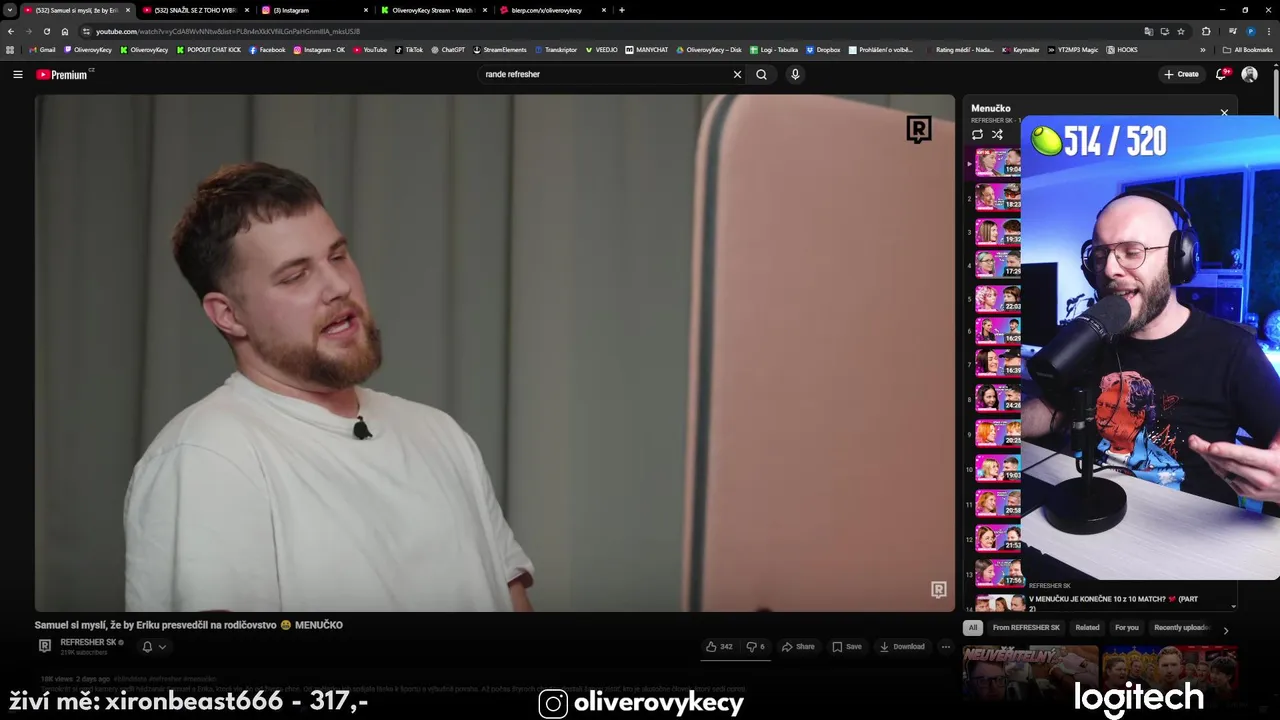Open the REFRESHER SK channel name link
This screenshot has width=1280, height=720.
88,642
